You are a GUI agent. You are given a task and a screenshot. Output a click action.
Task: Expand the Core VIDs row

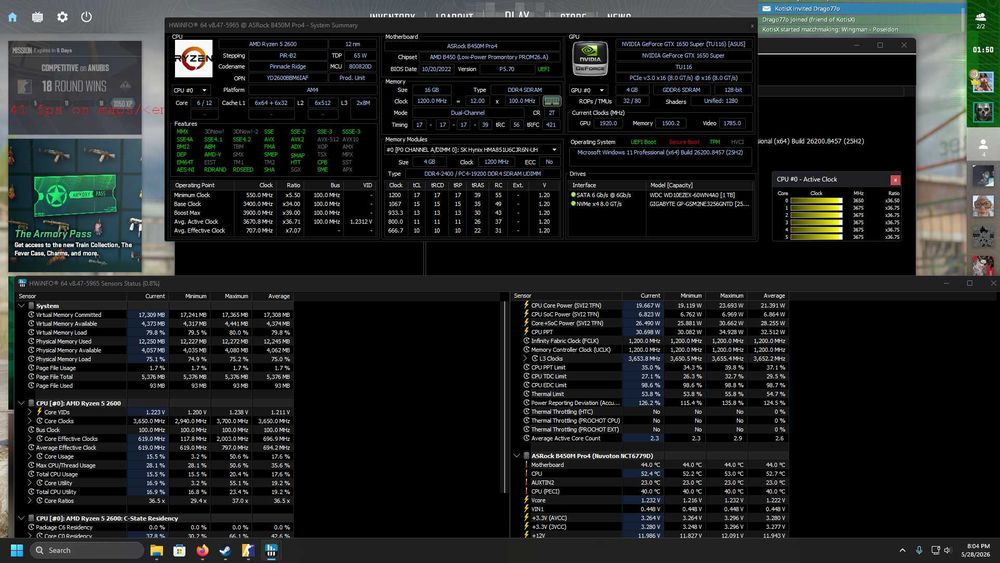30,412
